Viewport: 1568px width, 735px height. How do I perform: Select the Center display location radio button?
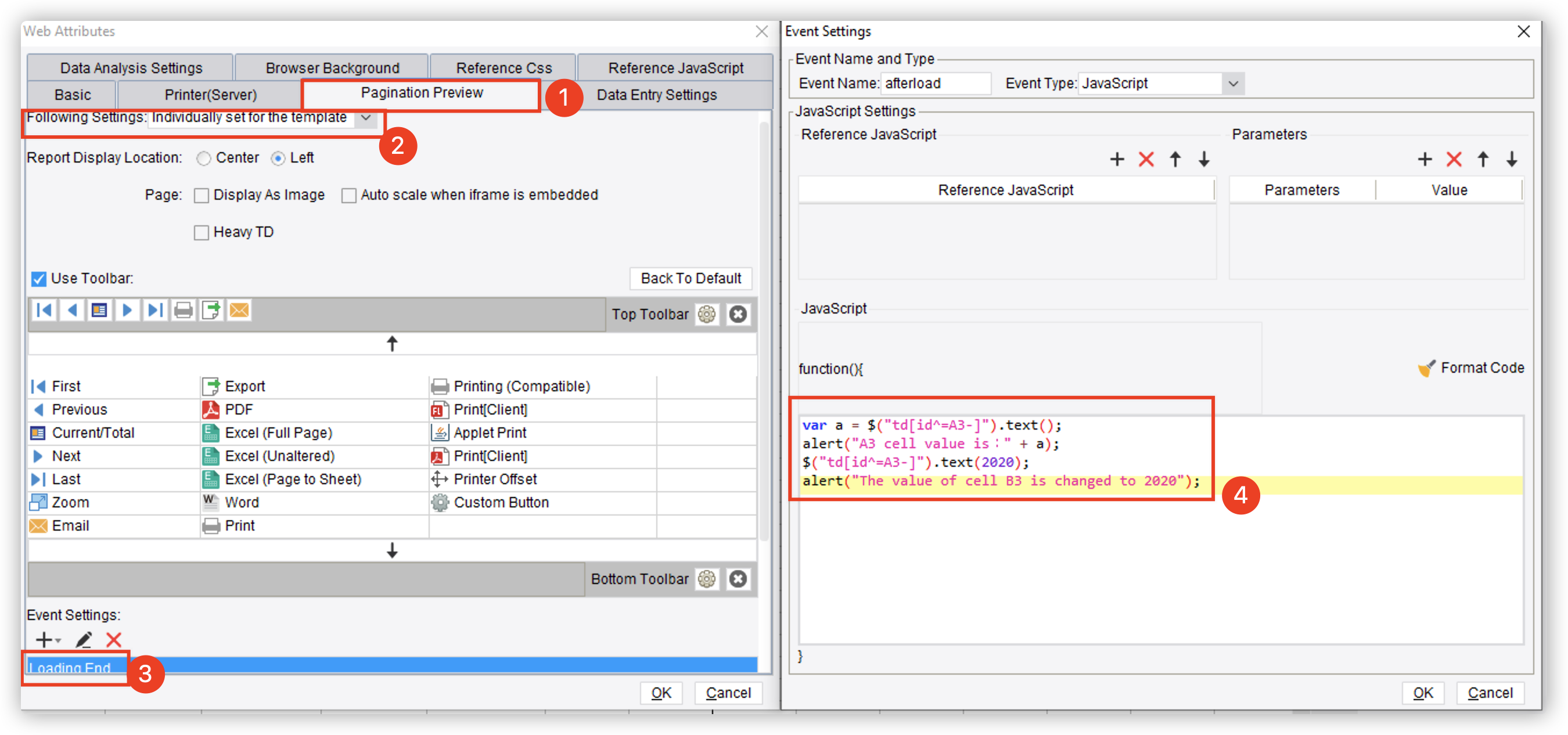204,158
